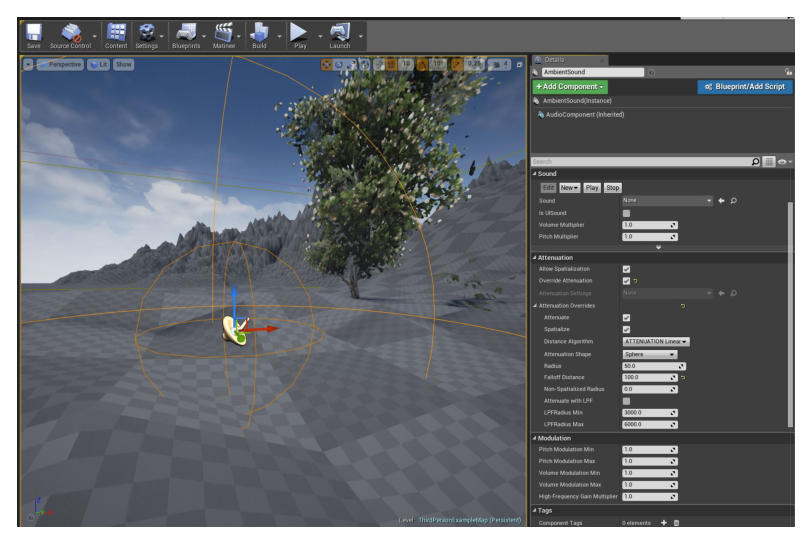Open the viewport Show menu

click(x=123, y=65)
